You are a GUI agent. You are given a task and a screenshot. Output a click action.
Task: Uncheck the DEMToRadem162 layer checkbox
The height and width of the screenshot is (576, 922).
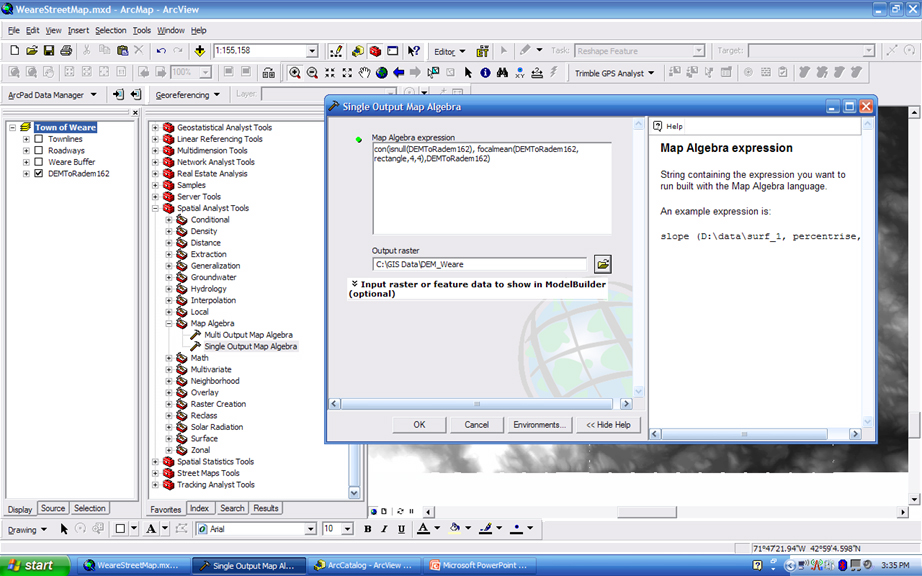point(39,173)
